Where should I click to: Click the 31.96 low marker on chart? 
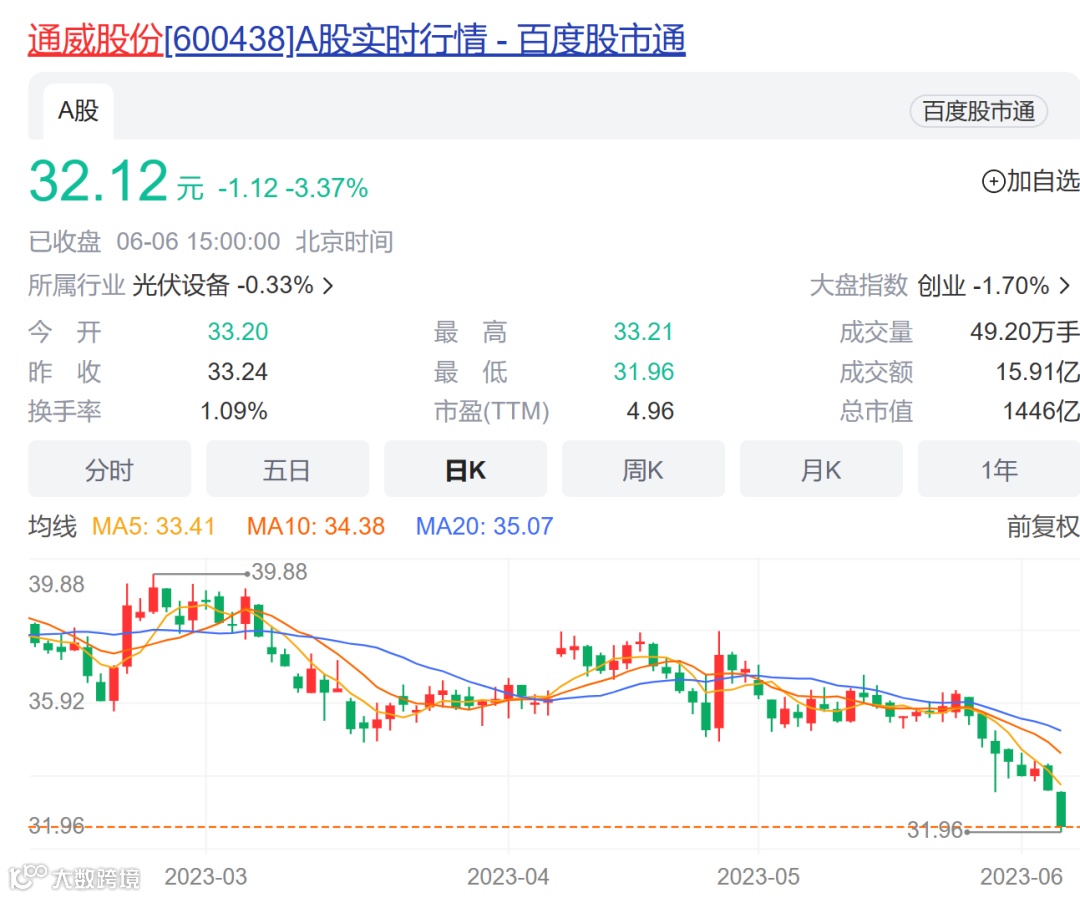coord(935,831)
